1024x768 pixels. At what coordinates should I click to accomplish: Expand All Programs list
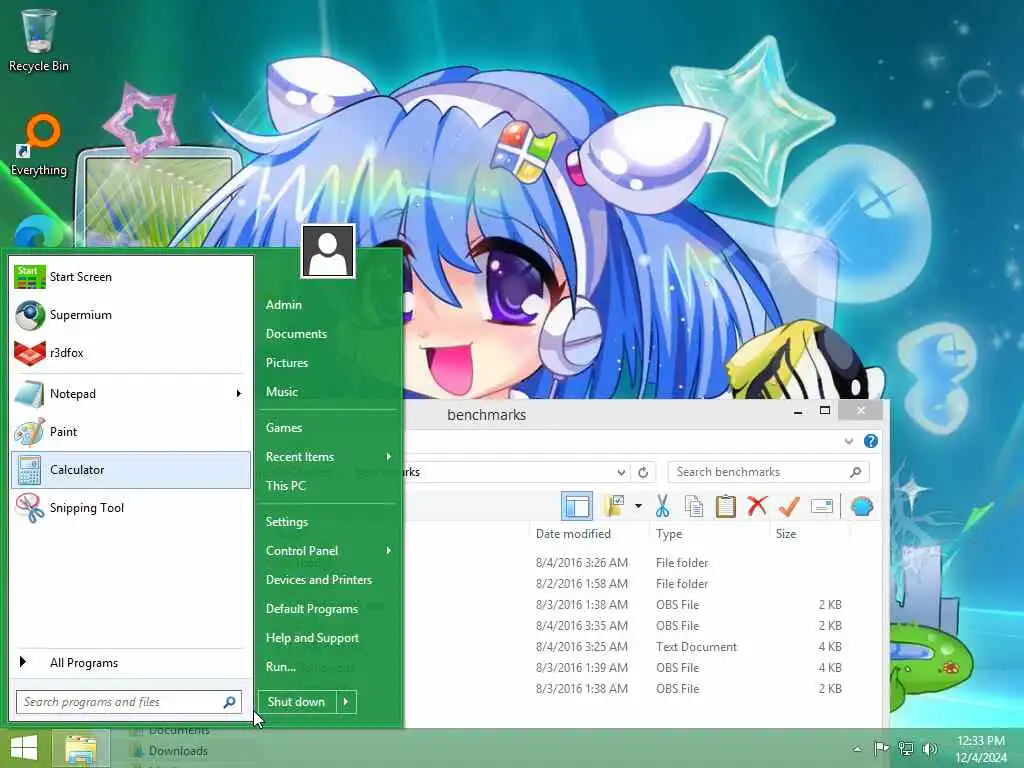coord(131,663)
